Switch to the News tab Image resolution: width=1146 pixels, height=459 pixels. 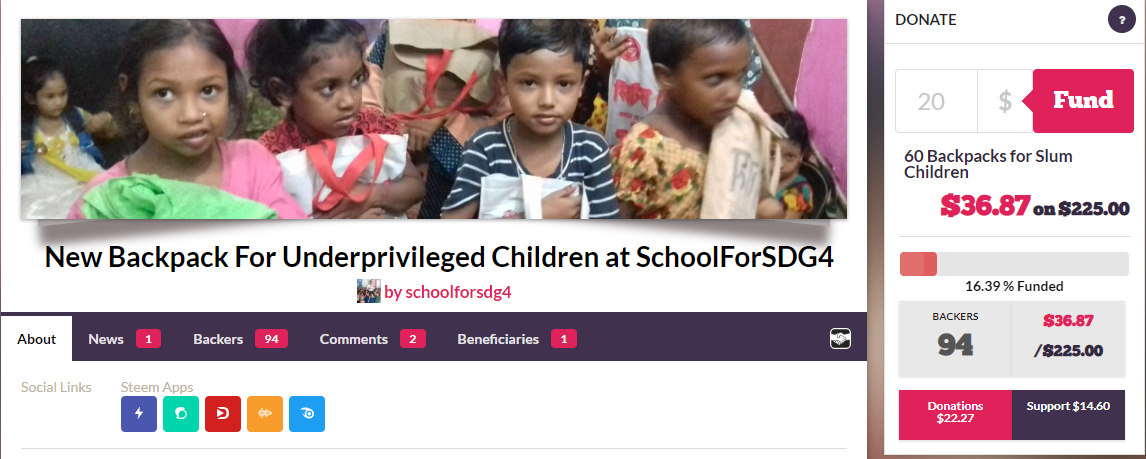click(124, 339)
